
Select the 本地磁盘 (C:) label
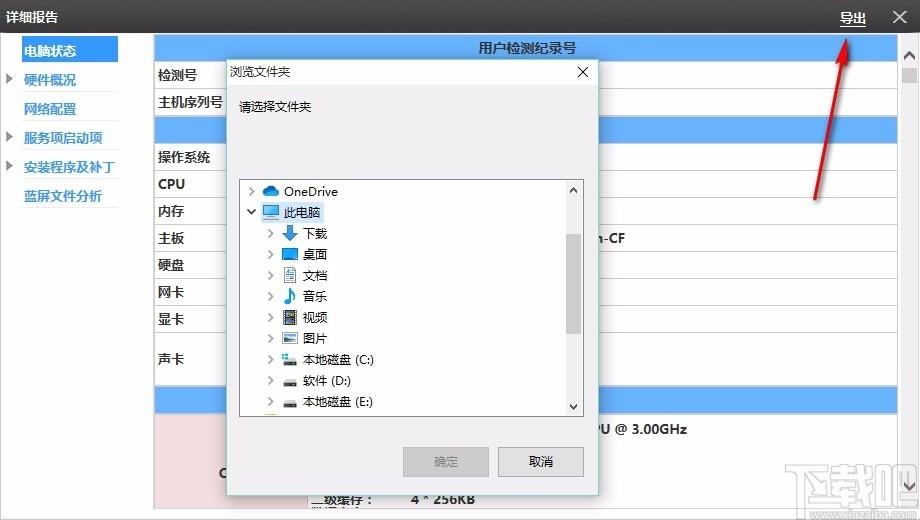(x=338, y=360)
